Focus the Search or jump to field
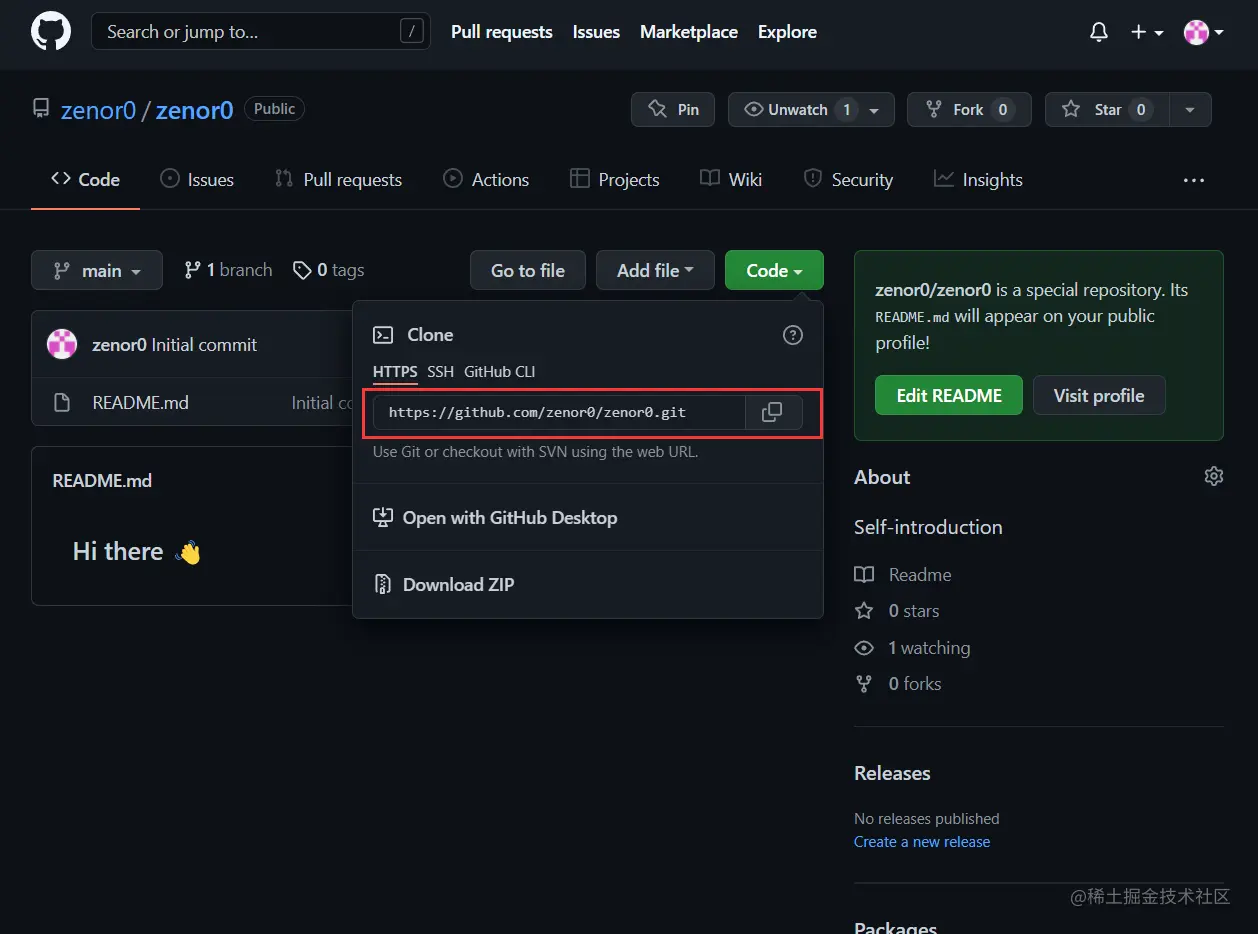Image resolution: width=1258 pixels, height=934 pixels. coord(261,32)
